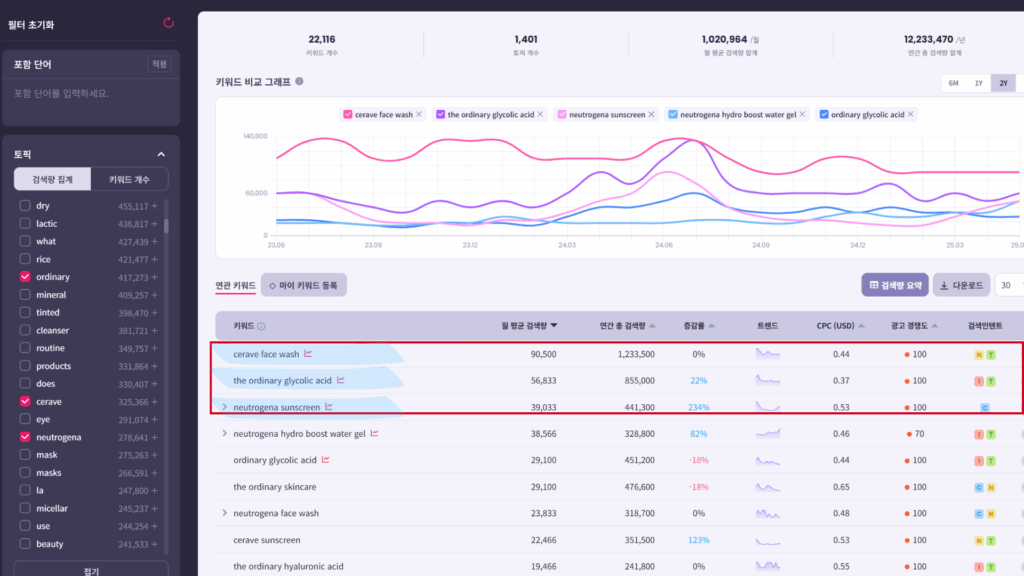Click trend chart icon next to cerave face wash
Screen dimensions: 1024x576
coord(309,354)
